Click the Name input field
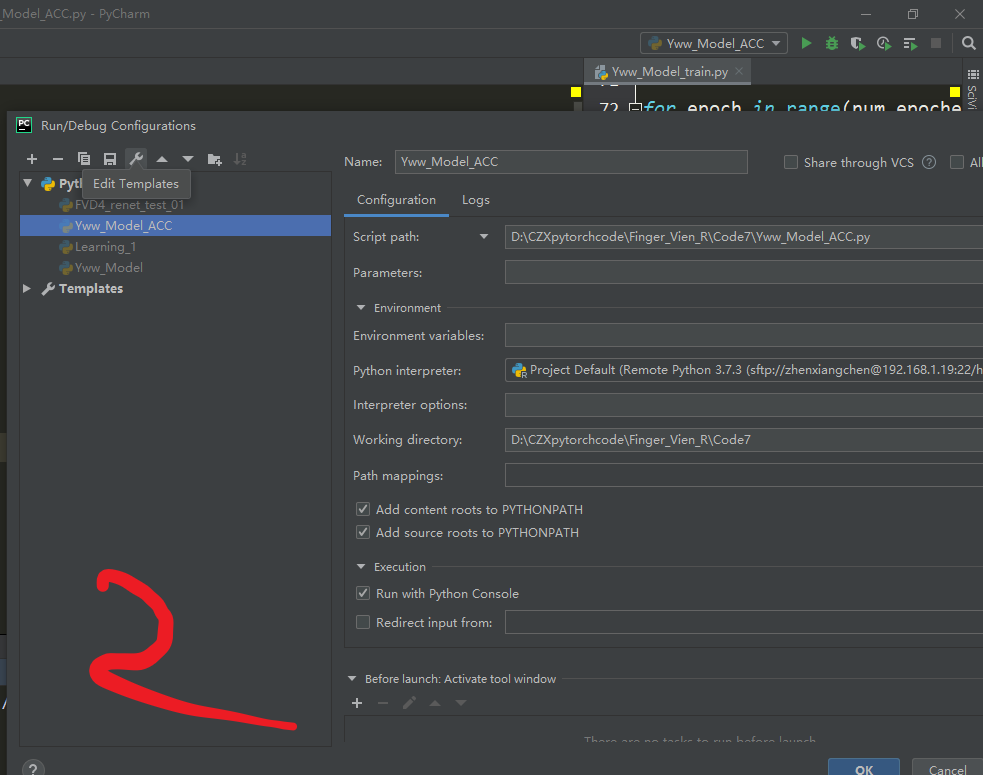This screenshot has height=775, width=983. (x=571, y=162)
